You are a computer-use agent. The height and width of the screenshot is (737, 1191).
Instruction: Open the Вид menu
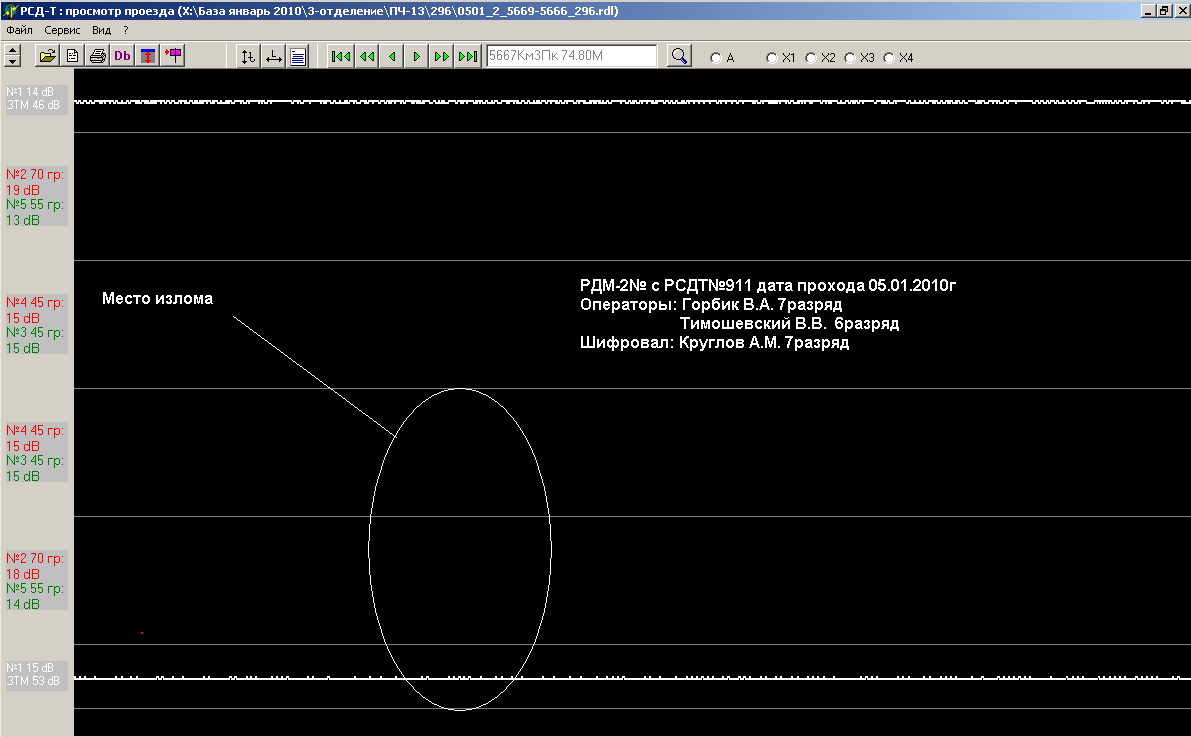click(101, 30)
